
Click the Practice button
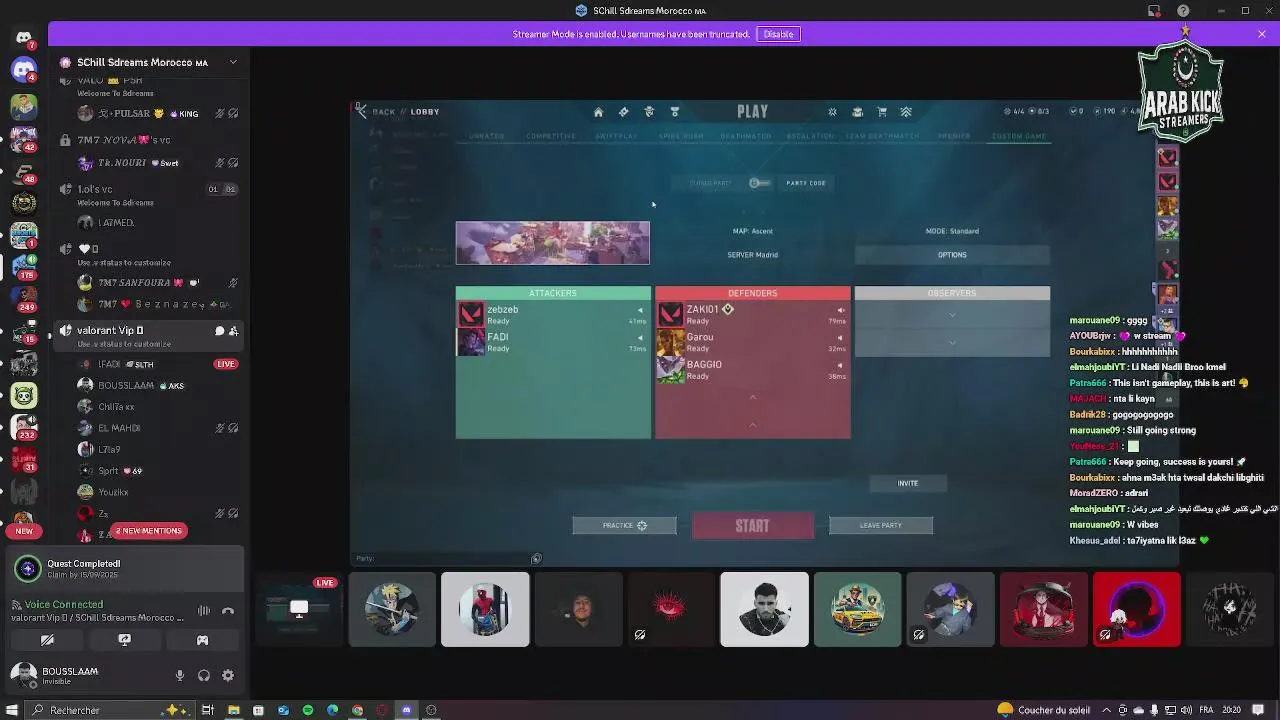(x=624, y=525)
